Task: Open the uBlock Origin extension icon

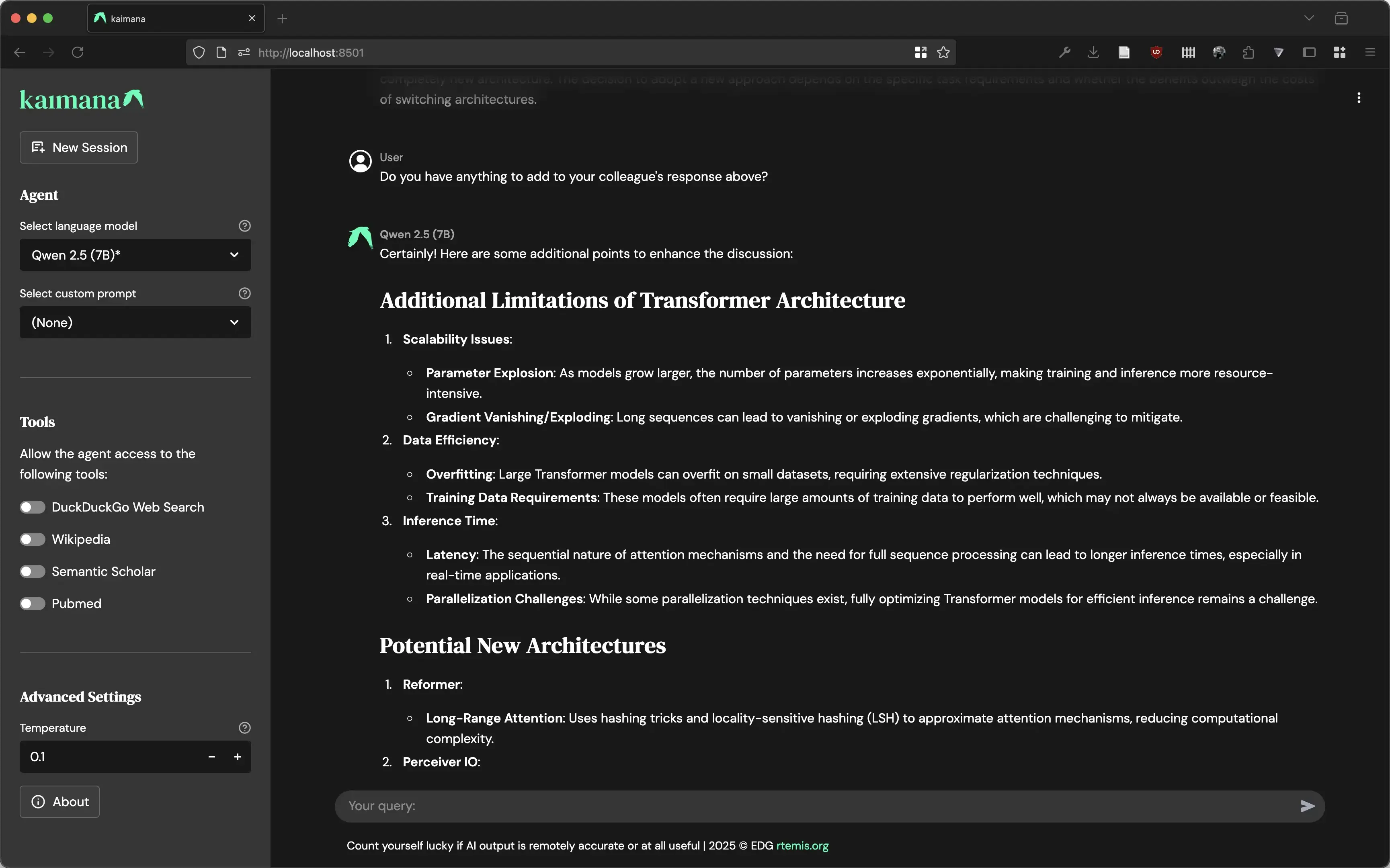Action: (x=1156, y=53)
